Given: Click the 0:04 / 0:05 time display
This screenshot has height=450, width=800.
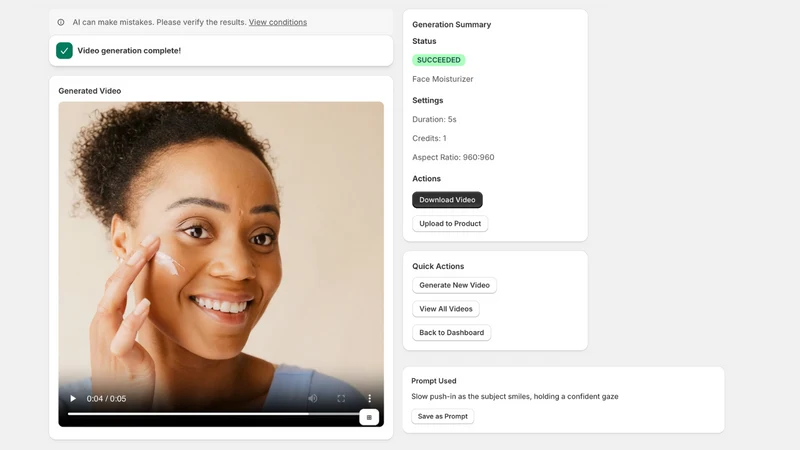Looking at the screenshot, I should (106, 399).
